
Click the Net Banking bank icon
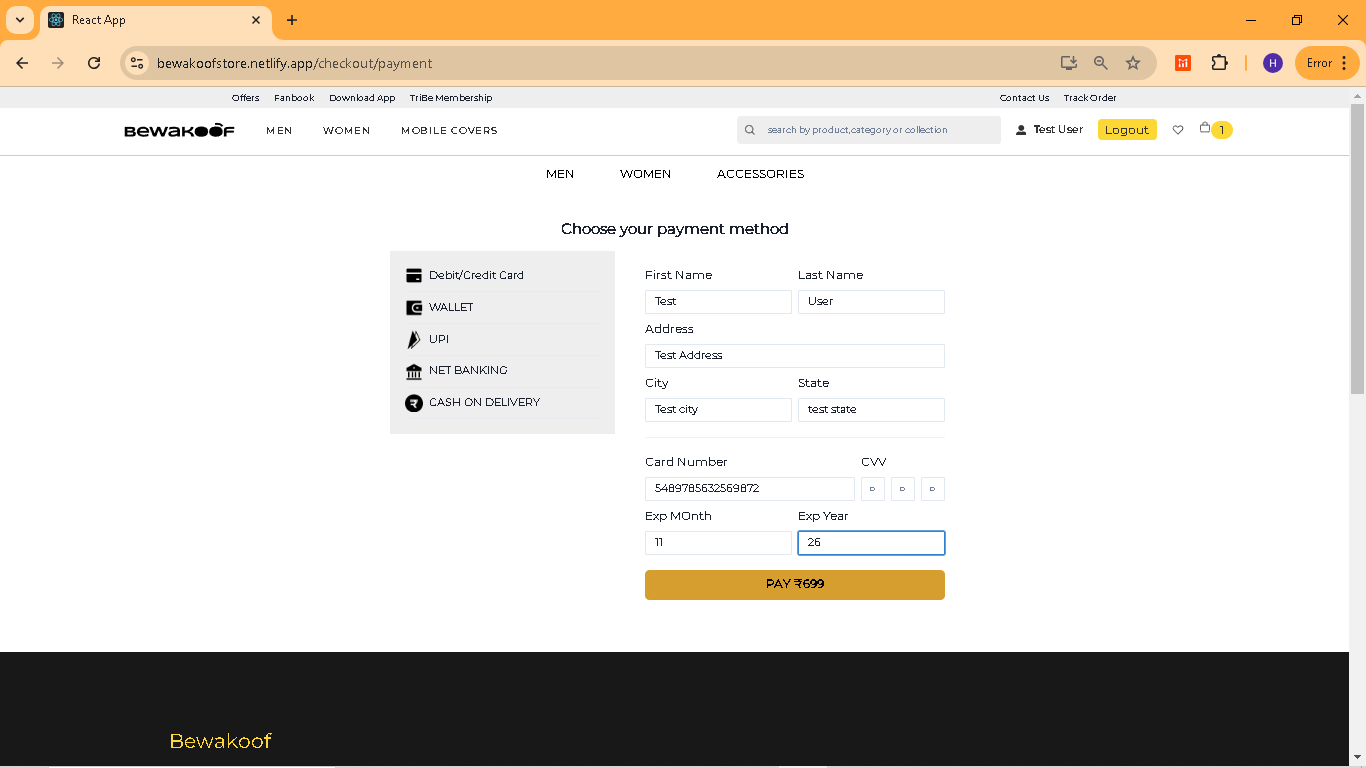pyautogui.click(x=414, y=371)
